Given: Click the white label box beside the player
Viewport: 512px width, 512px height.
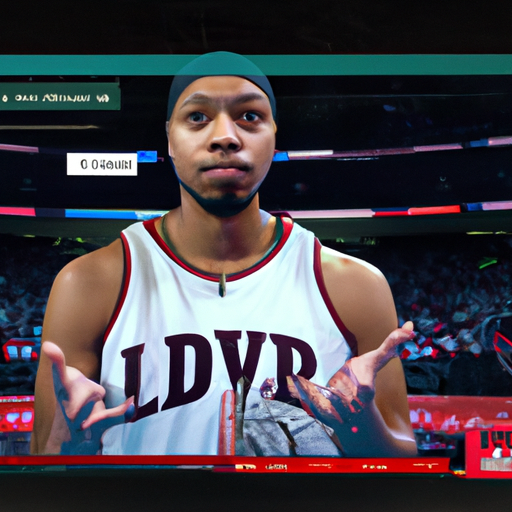Looking at the screenshot, I should point(102,164).
